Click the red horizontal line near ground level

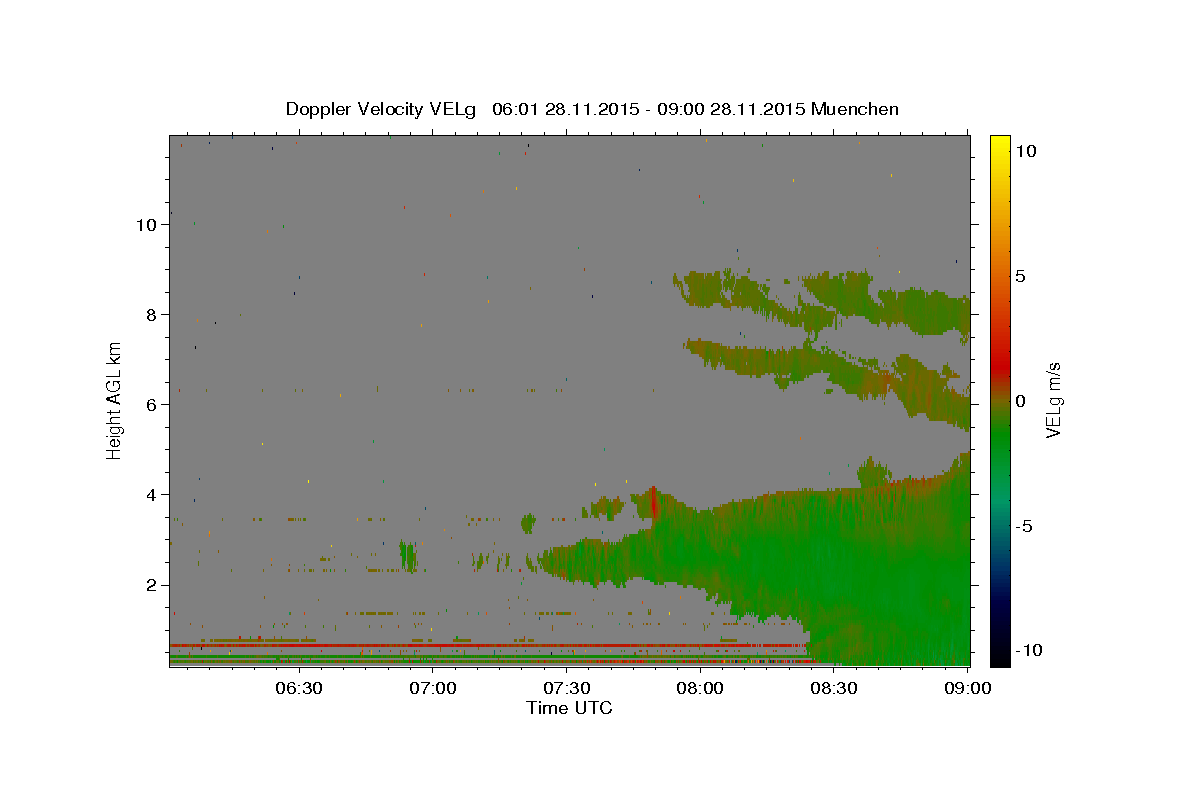(487, 645)
